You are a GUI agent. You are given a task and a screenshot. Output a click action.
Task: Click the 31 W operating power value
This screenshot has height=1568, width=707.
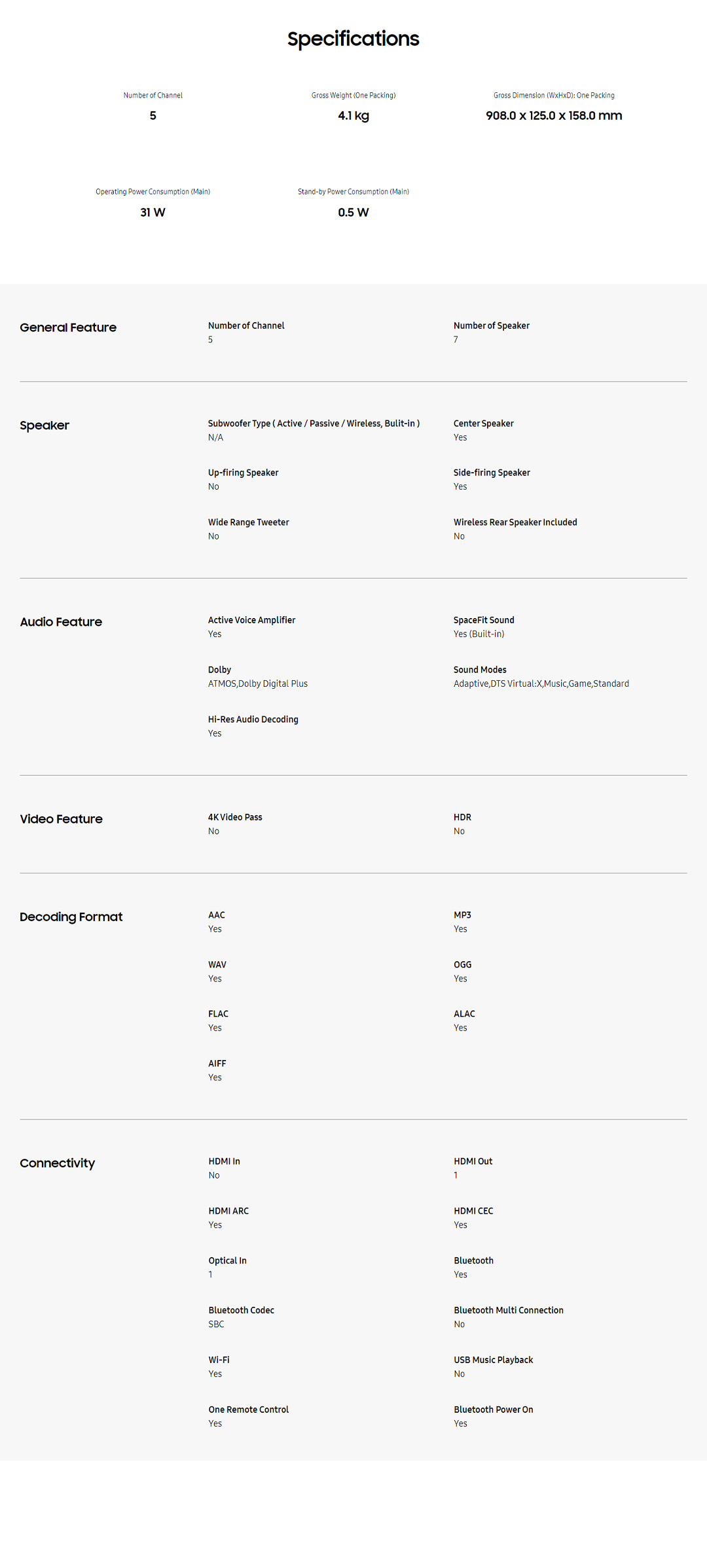(153, 213)
